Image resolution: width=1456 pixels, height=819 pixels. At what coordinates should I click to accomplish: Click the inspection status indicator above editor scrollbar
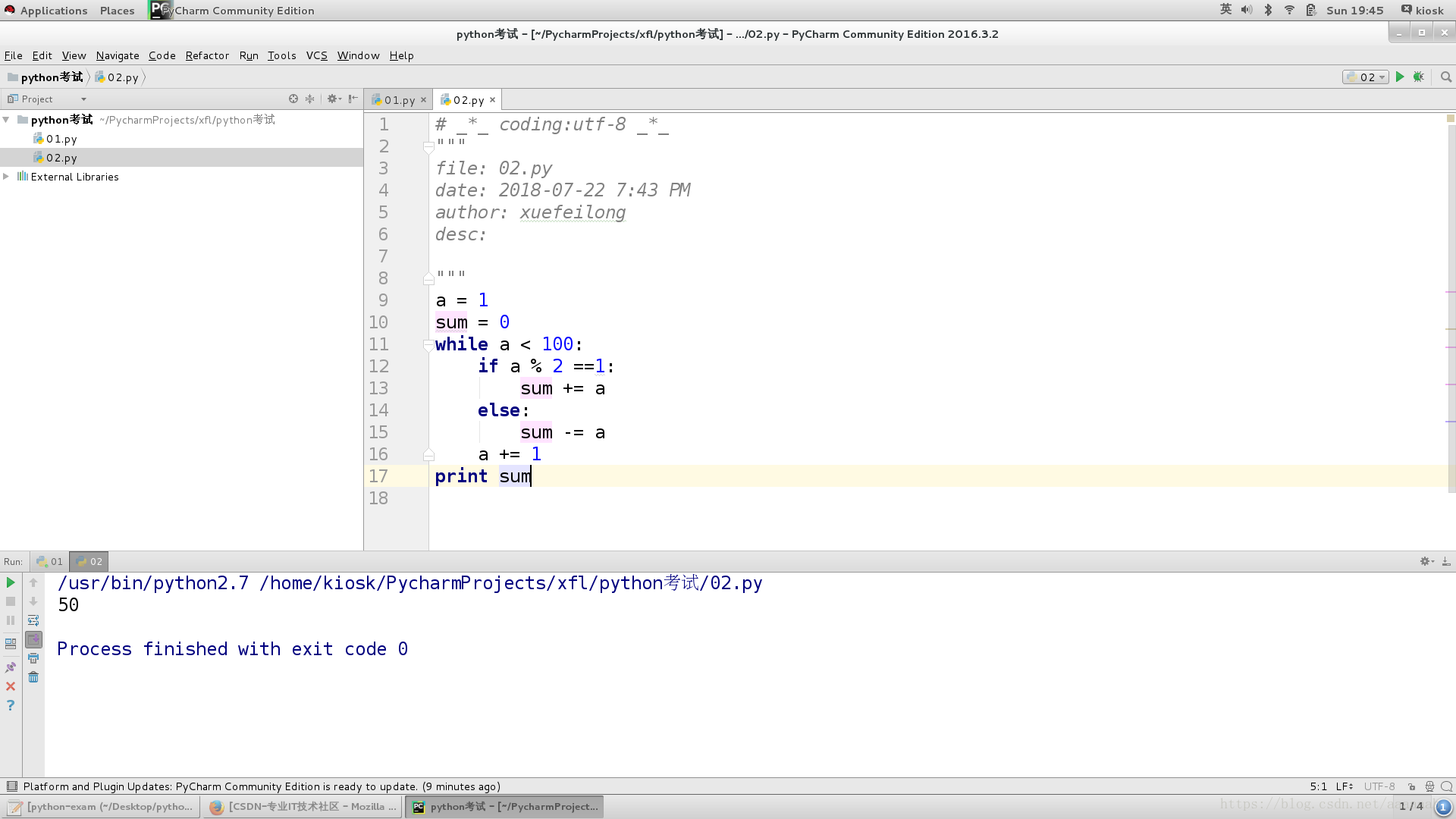pyautogui.click(x=1450, y=118)
